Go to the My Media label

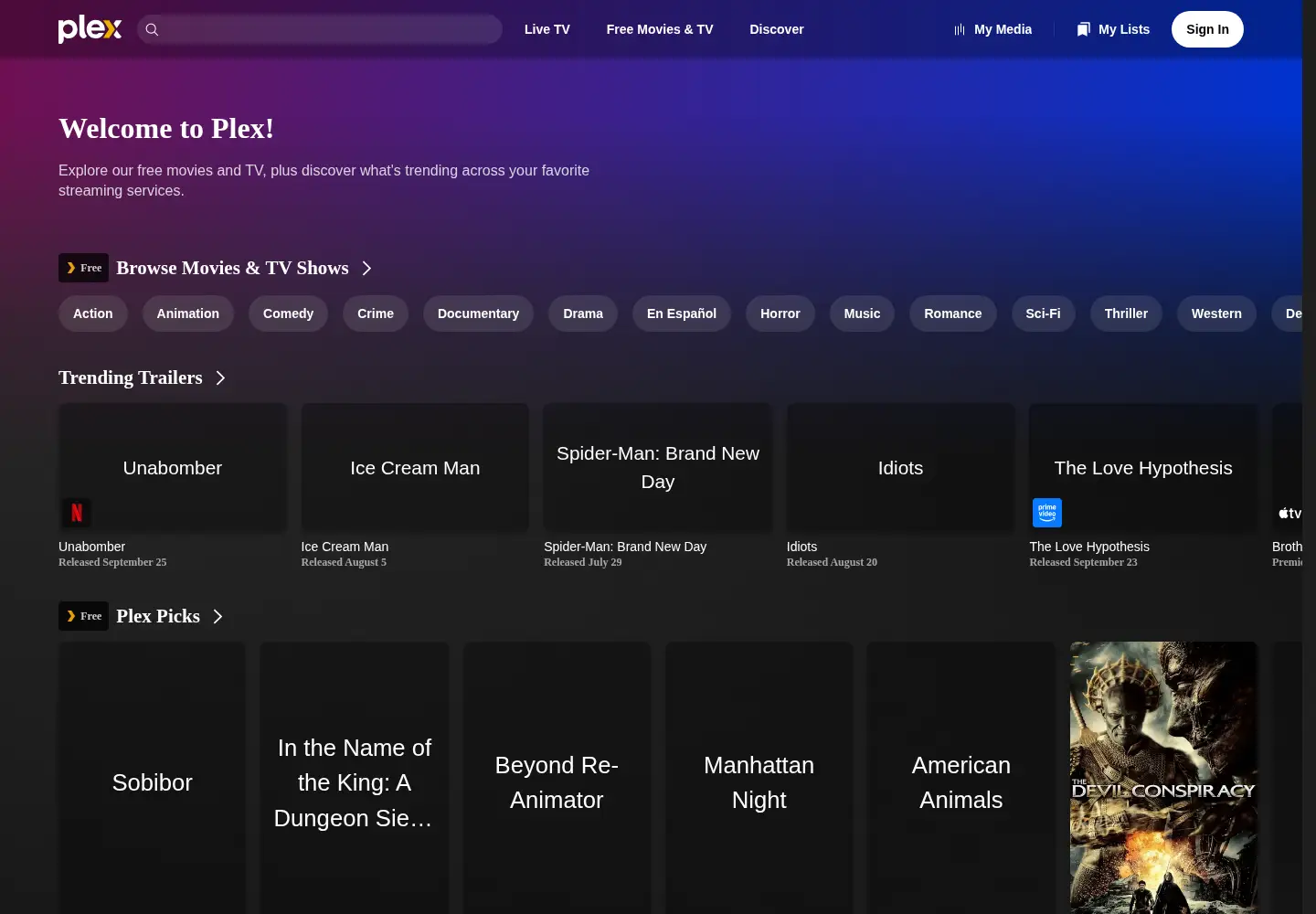point(1003,29)
